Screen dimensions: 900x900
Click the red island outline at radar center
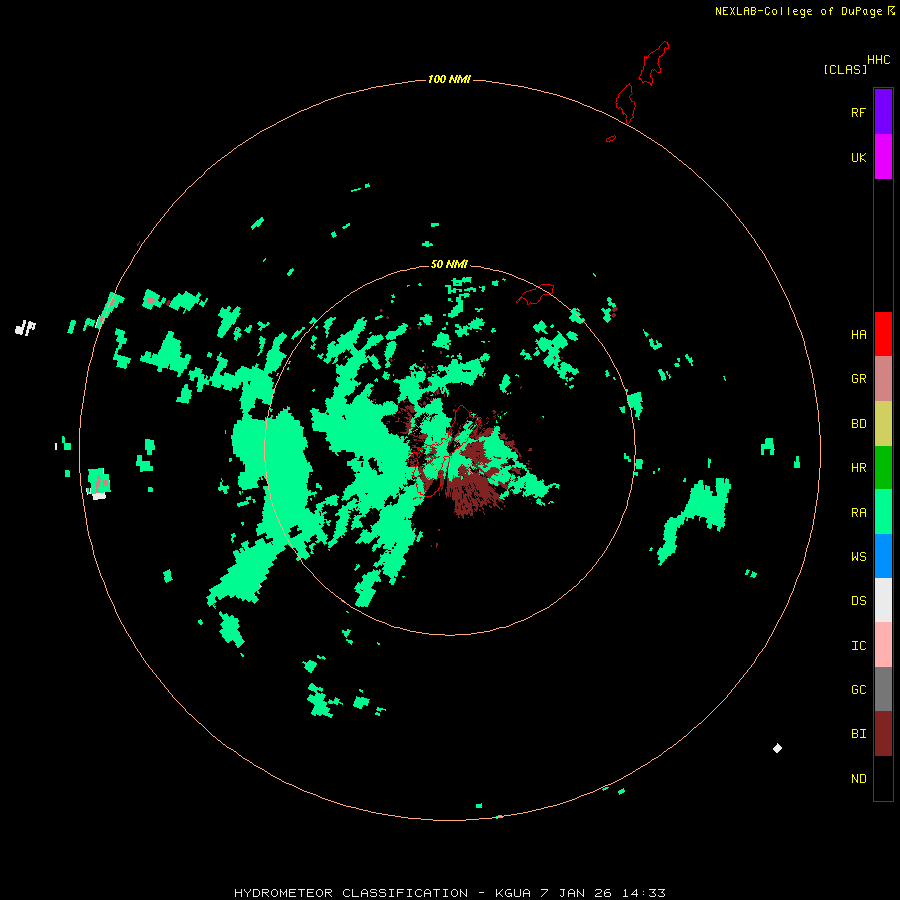pyautogui.click(x=445, y=451)
